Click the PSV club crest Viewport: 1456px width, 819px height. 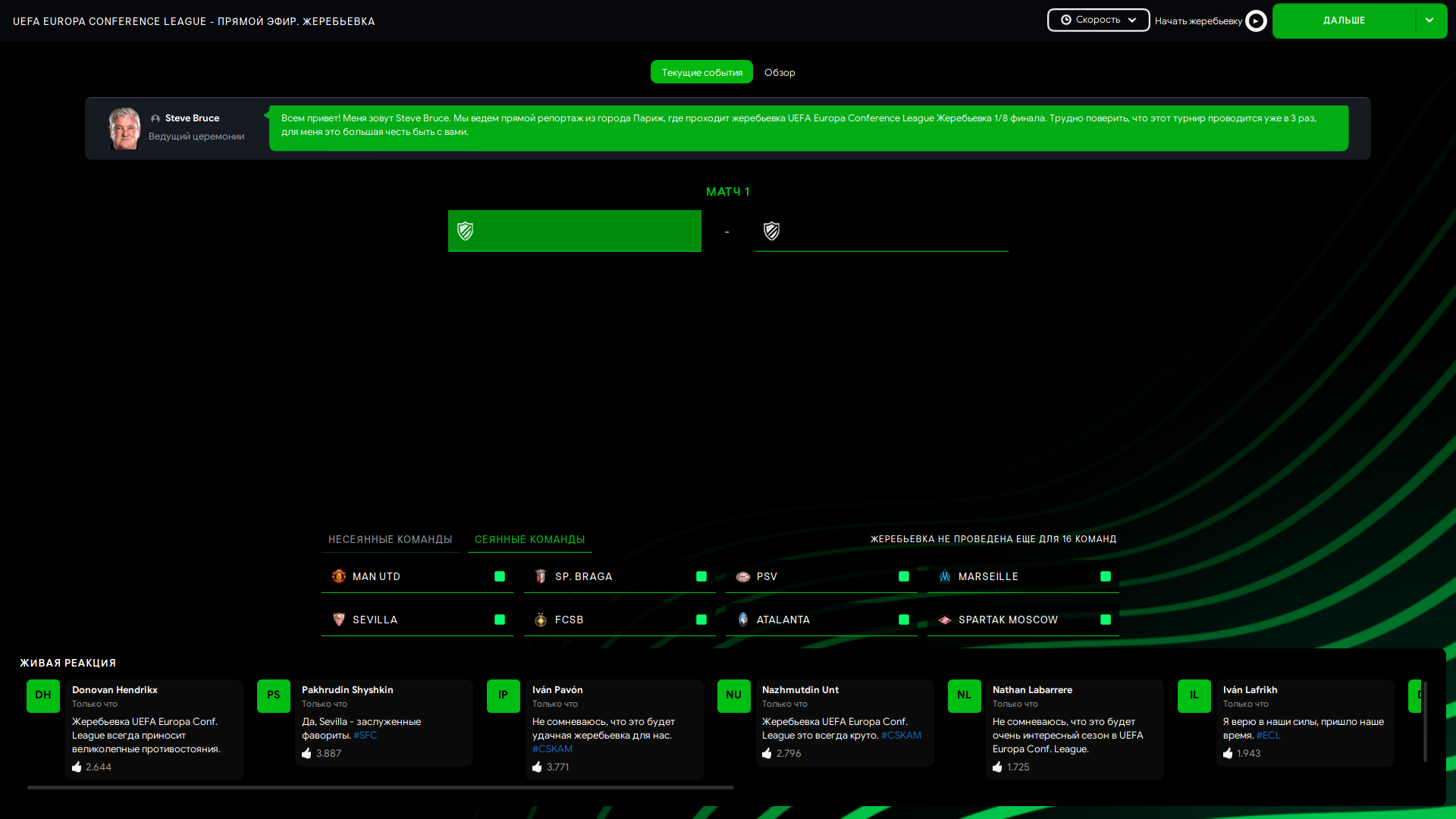[743, 576]
